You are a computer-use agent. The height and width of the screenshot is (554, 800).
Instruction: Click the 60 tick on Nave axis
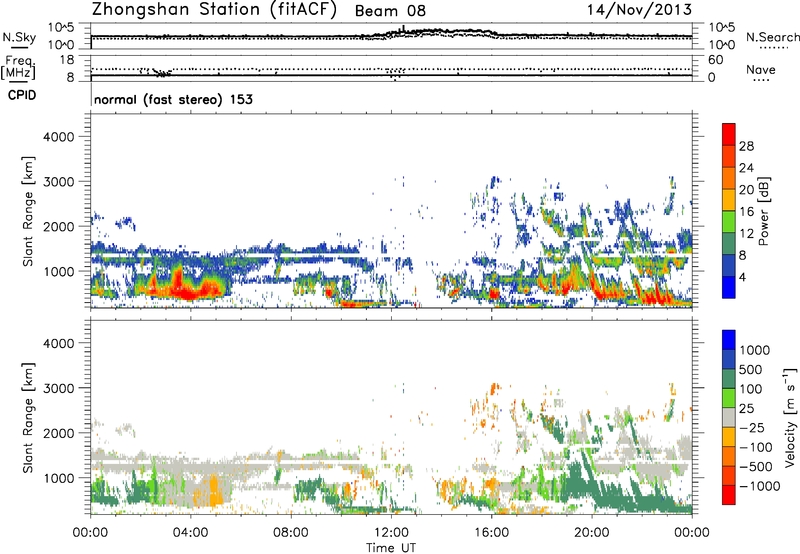point(715,60)
